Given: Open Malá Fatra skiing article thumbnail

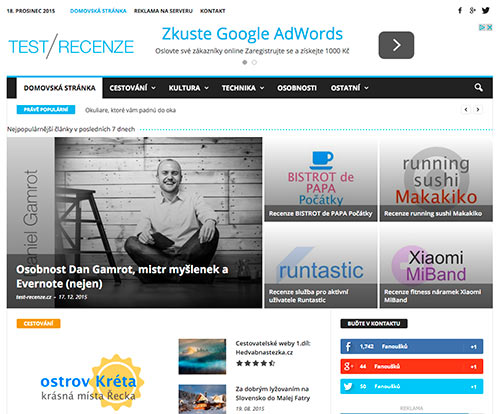Looking at the screenshot, I should tap(202, 399).
